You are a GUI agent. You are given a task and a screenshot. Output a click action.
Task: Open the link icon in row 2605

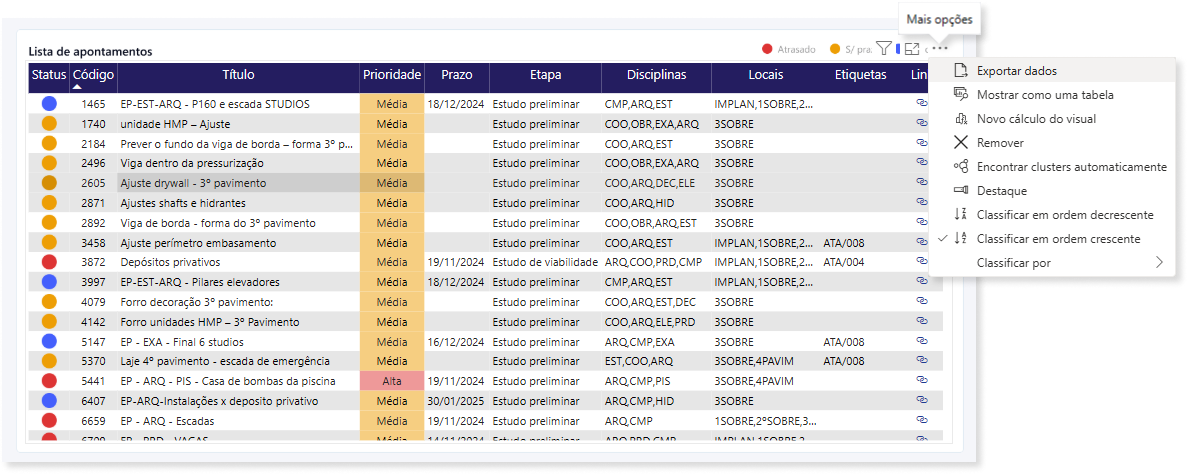click(x=921, y=182)
